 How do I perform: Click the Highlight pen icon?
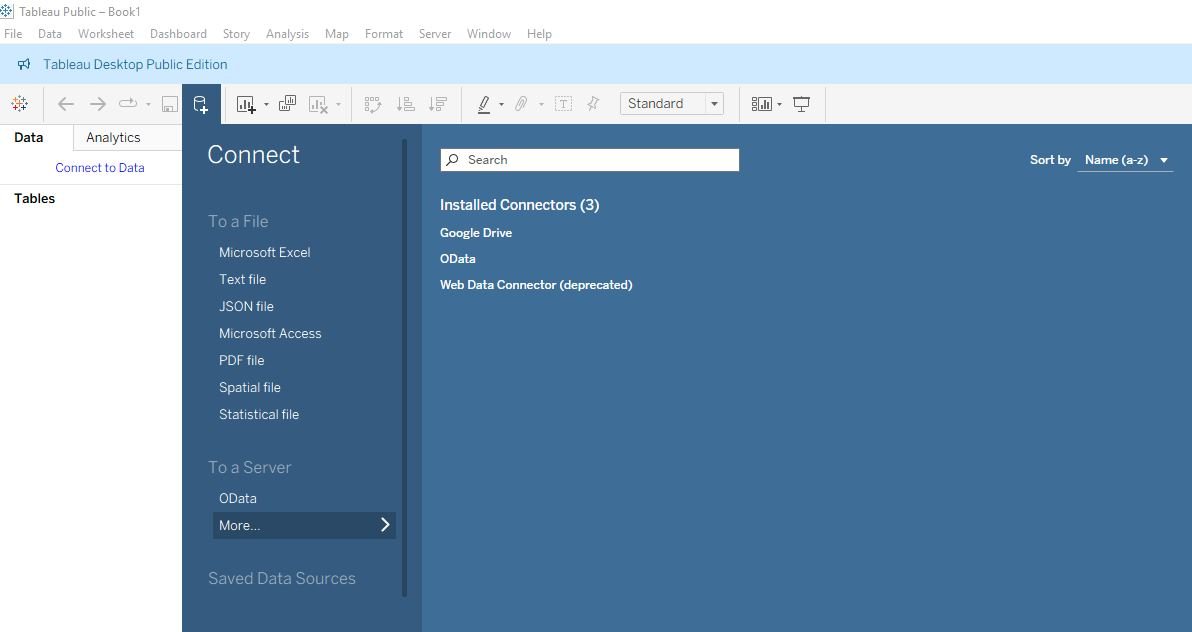pos(484,104)
